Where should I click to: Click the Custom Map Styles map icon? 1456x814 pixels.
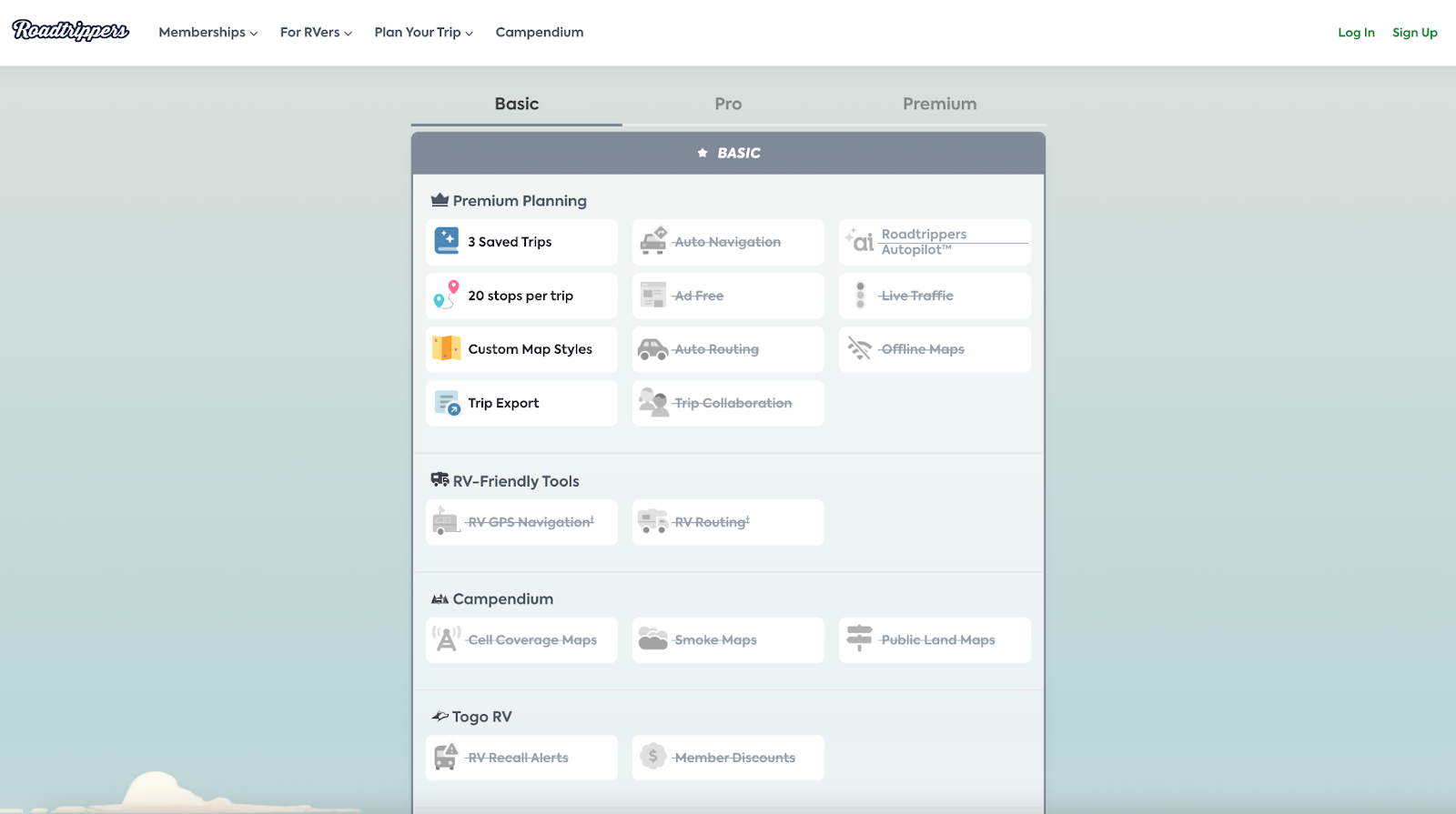click(447, 348)
